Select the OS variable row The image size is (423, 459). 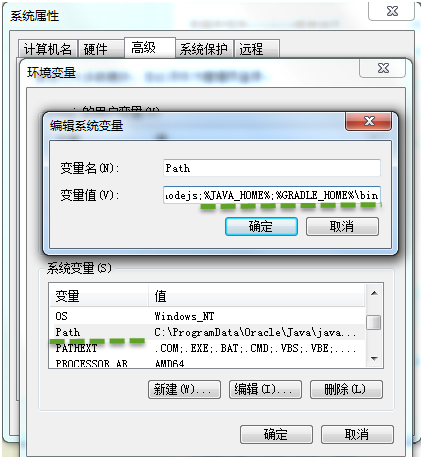(207, 316)
